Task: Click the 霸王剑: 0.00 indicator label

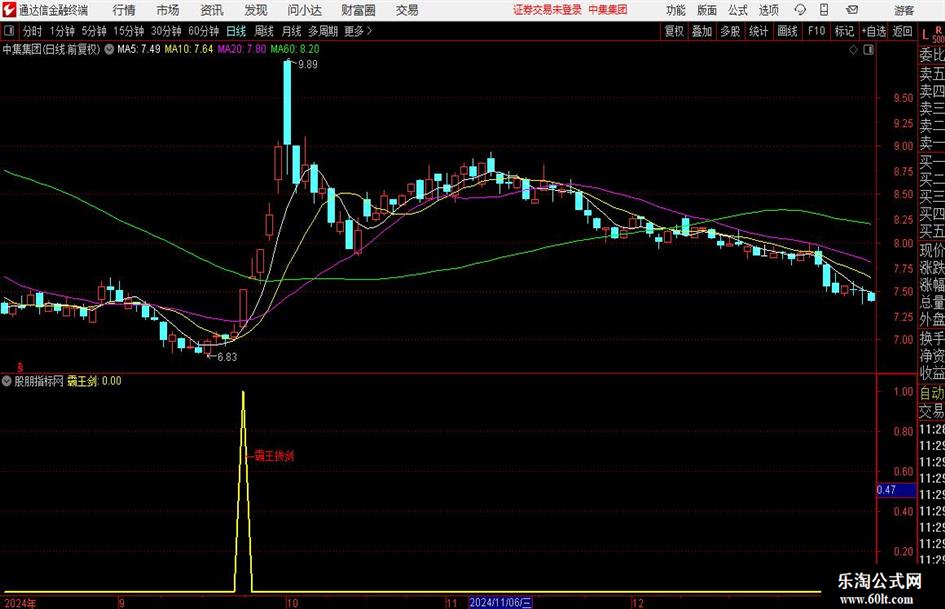Action: coord(94,381)
